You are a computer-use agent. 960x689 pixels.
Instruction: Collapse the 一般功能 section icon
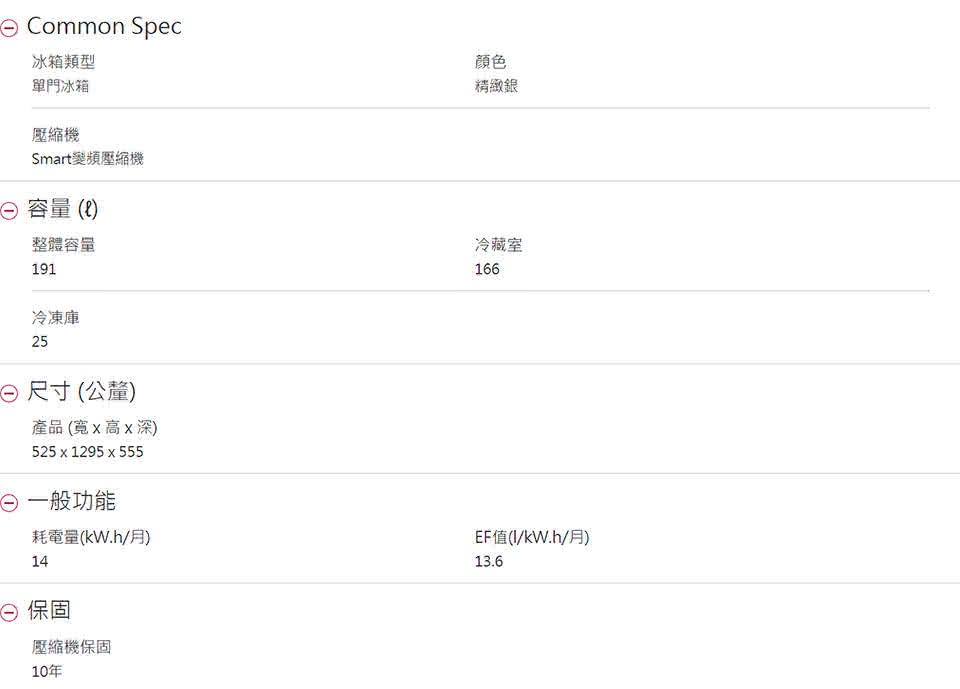9,503
